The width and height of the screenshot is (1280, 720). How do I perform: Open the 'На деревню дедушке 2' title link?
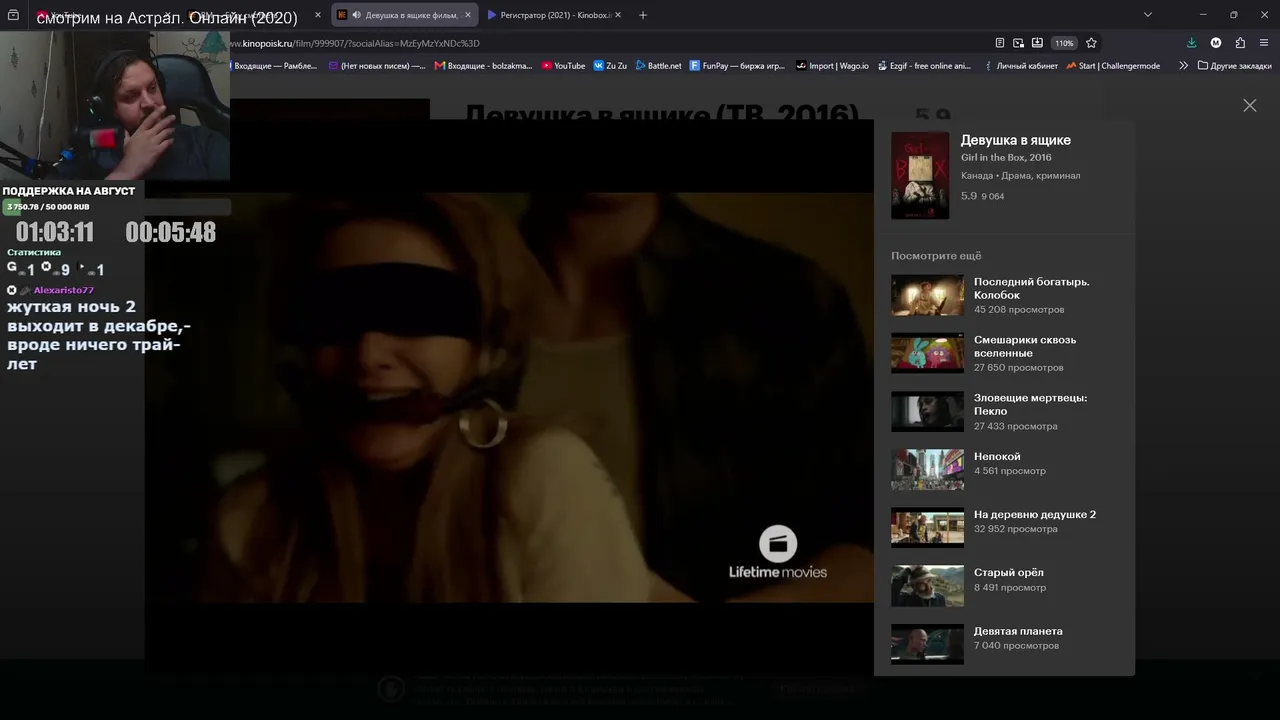tap(1035, 514)
